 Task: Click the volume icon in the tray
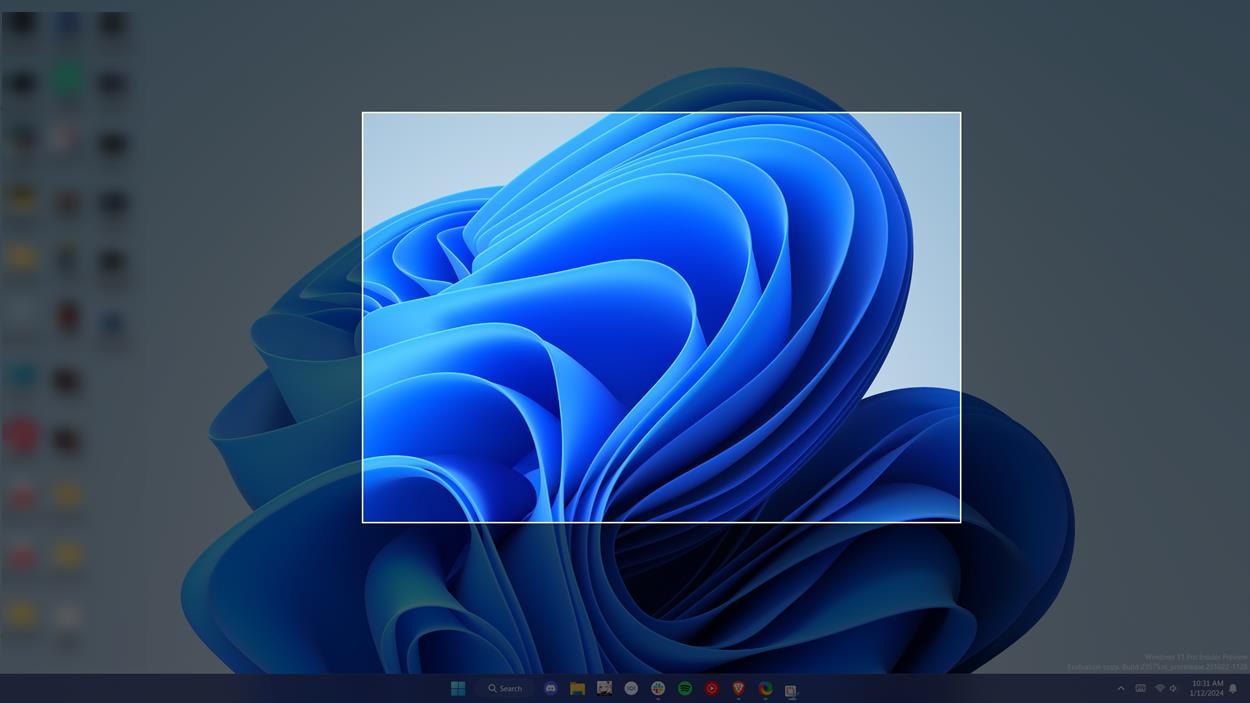point(1172,687)
